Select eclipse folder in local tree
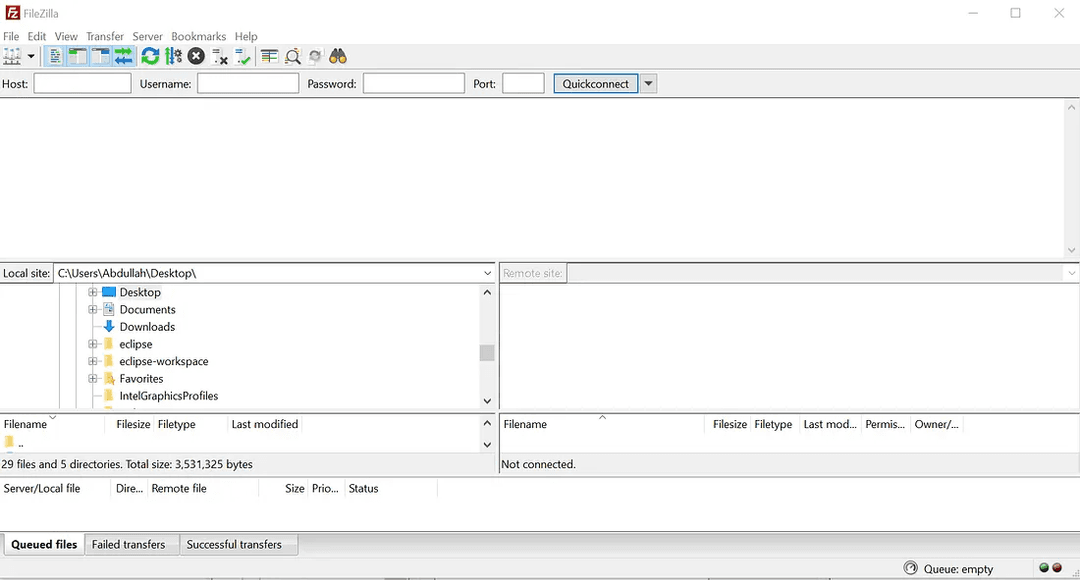The height and width of the screenshot is (580, 1080). point(136,344)
